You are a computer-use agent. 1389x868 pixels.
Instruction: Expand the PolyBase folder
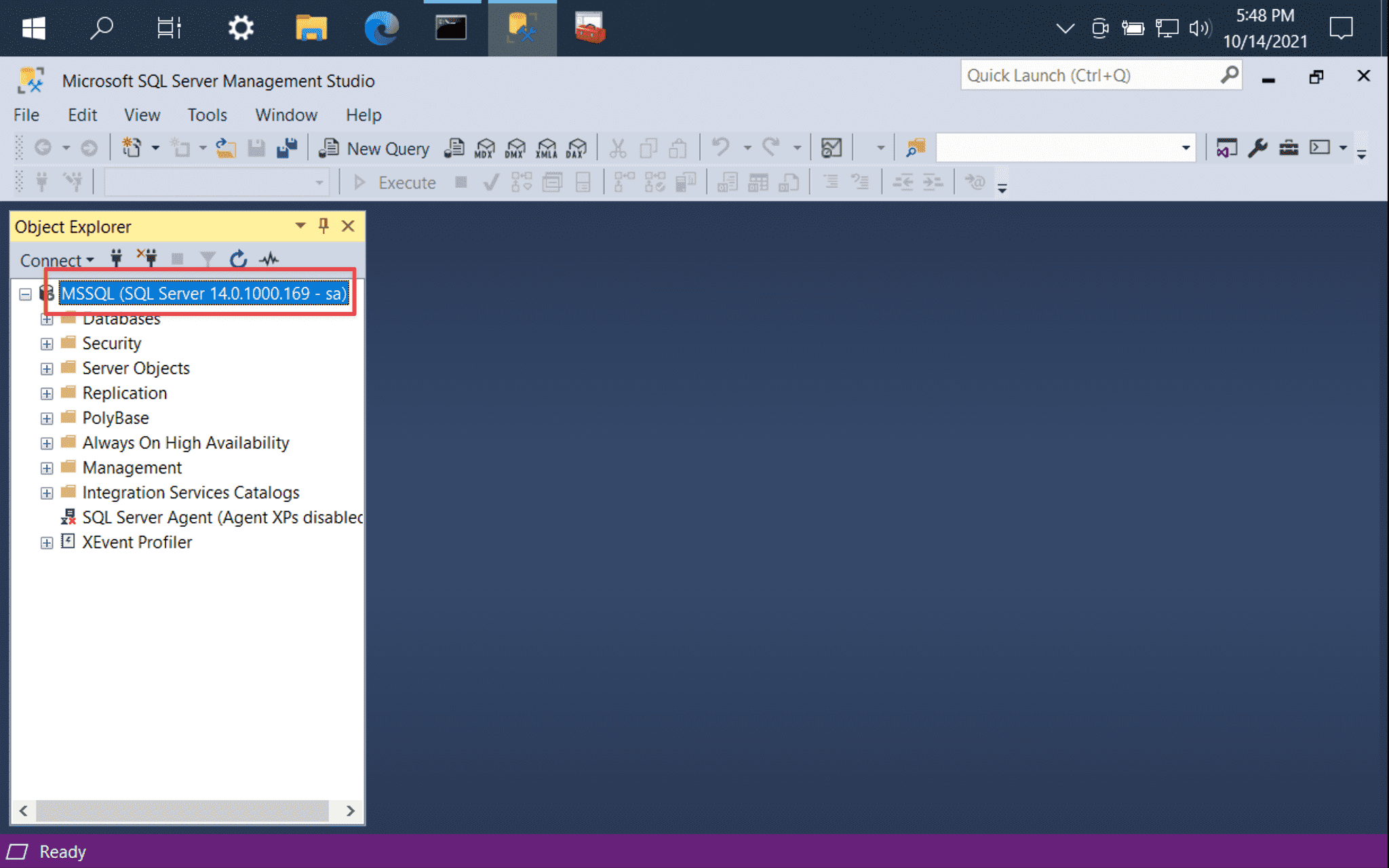click(47, 418)
